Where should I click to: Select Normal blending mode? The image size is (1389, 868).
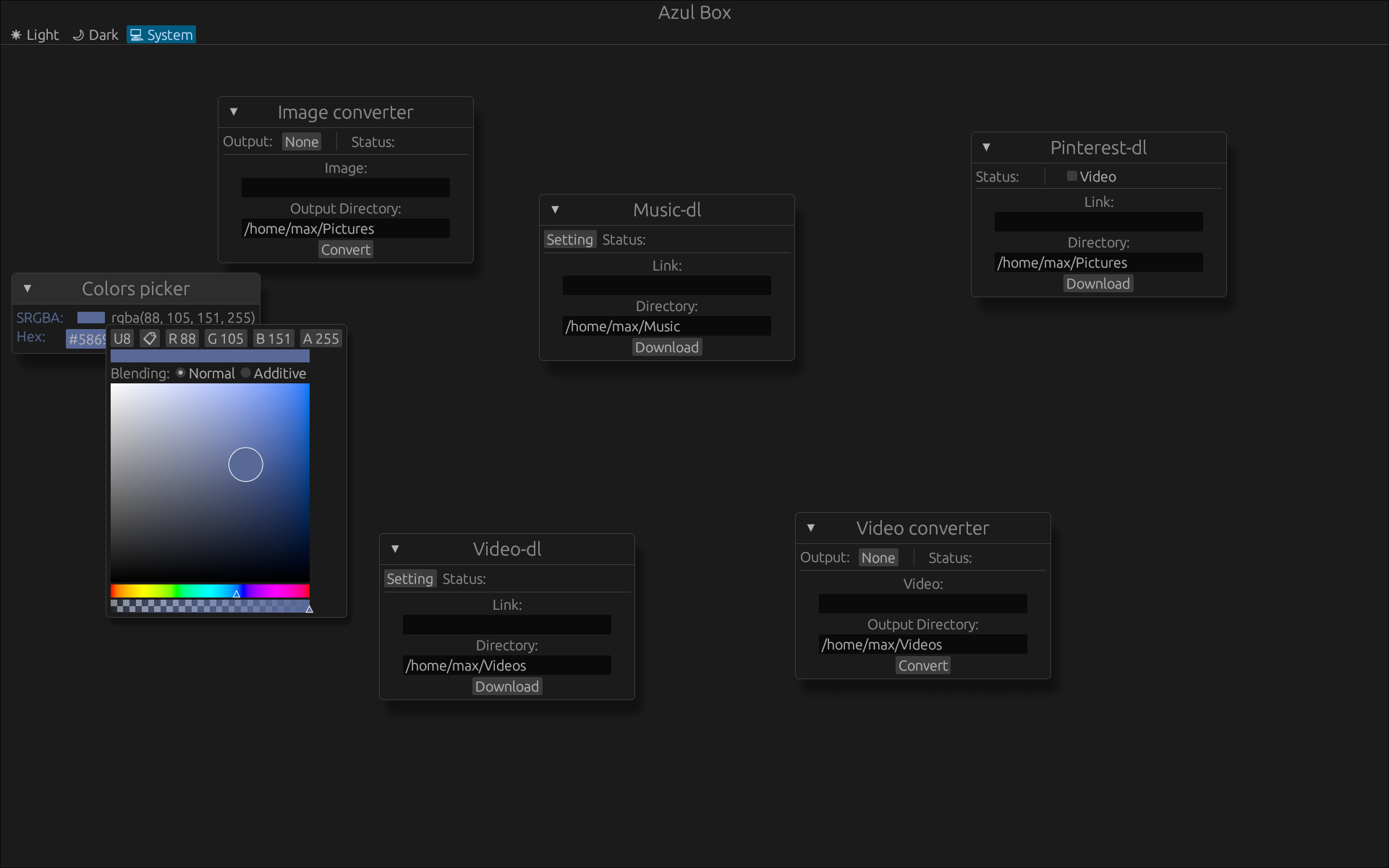tap(181, 373)
